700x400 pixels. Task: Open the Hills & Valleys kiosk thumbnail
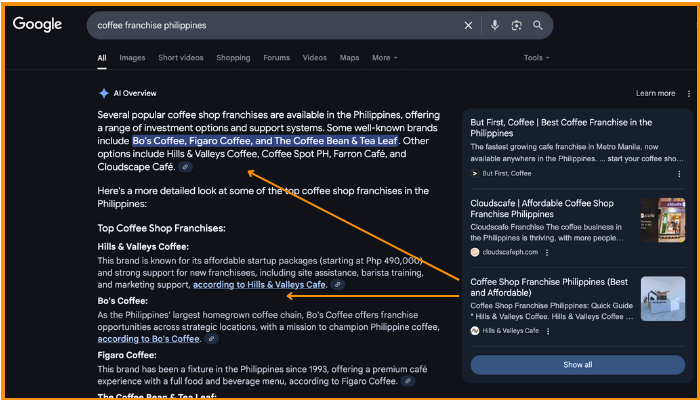pos(662,299)
